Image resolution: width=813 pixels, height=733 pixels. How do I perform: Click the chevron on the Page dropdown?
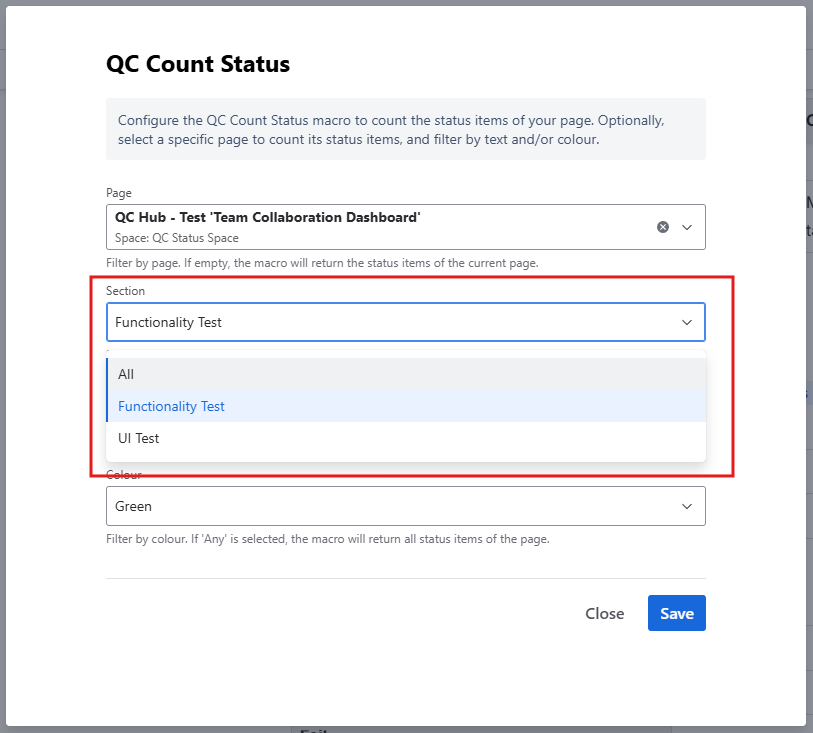pyautogui.click(x=687, y=227)
